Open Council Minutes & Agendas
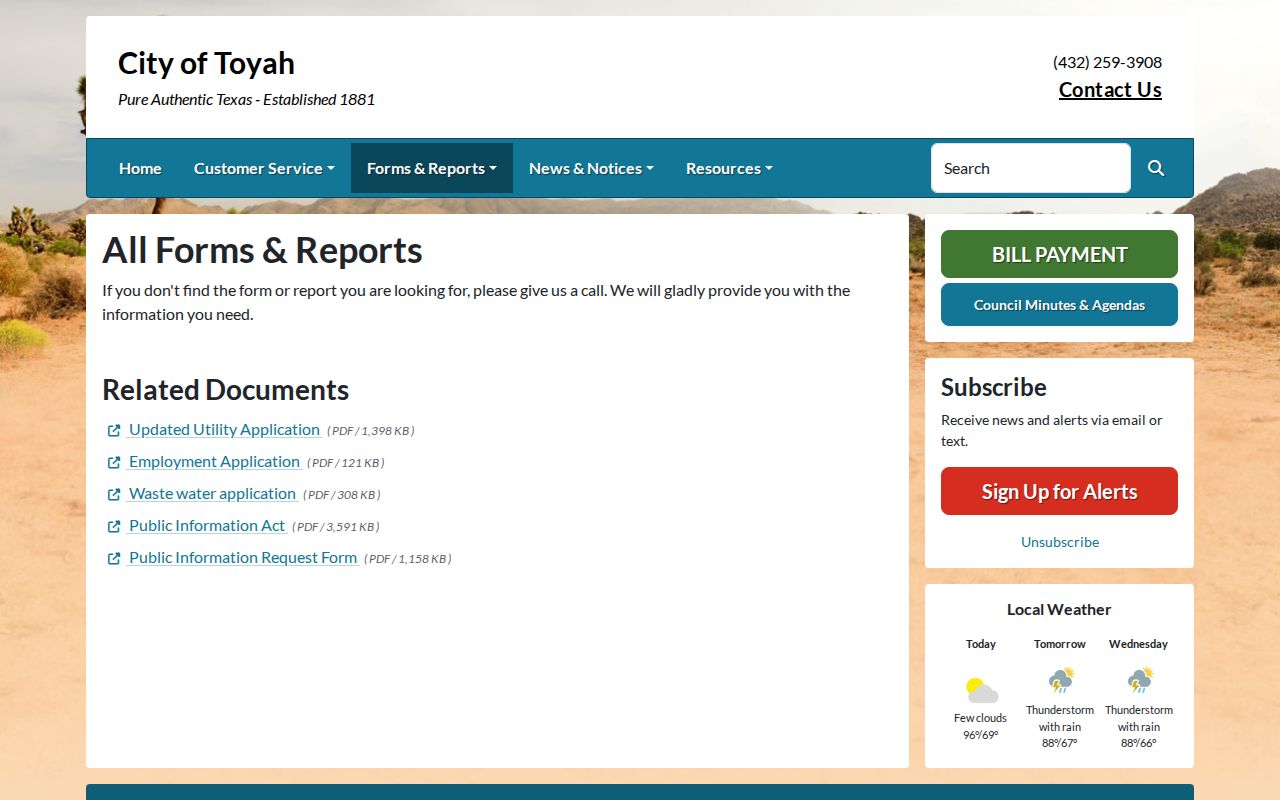Image resolution: width=1280 pixels, height=800 pixels. coord(1059,305)
